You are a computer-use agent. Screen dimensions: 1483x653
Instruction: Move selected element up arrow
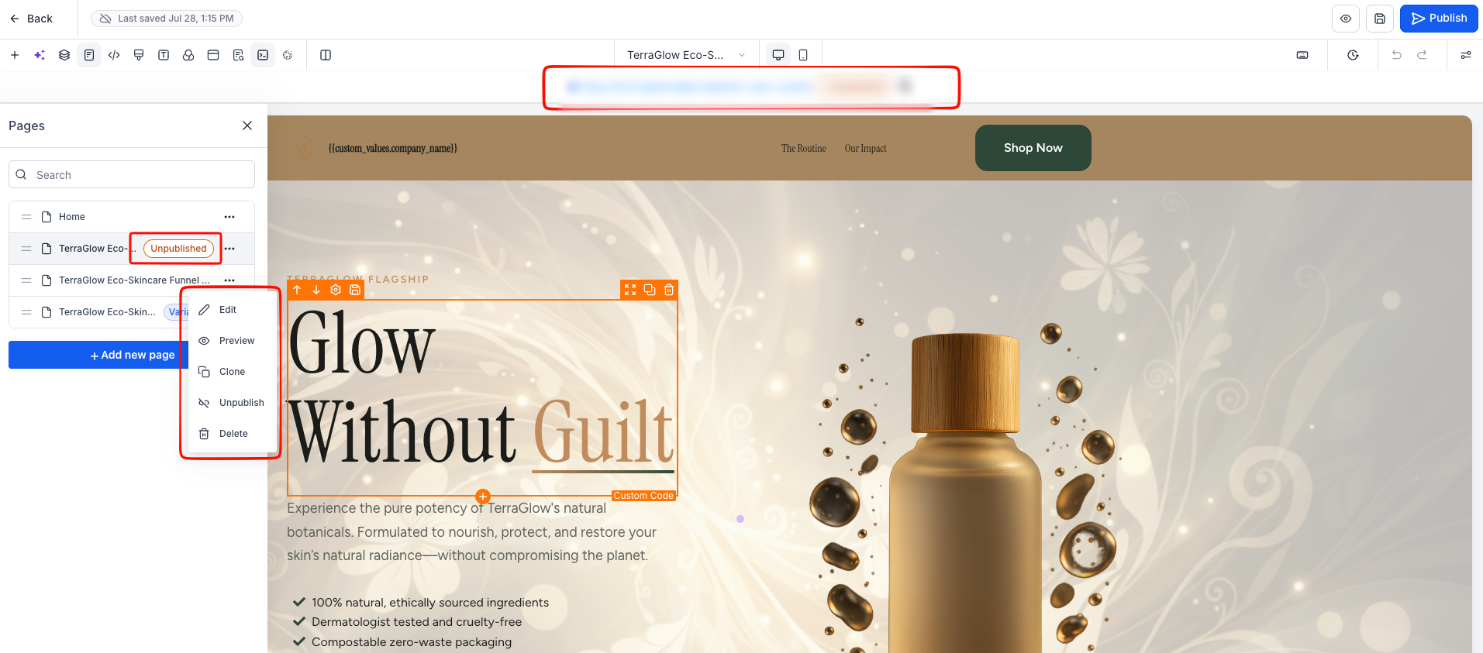[x=297, y=290]
